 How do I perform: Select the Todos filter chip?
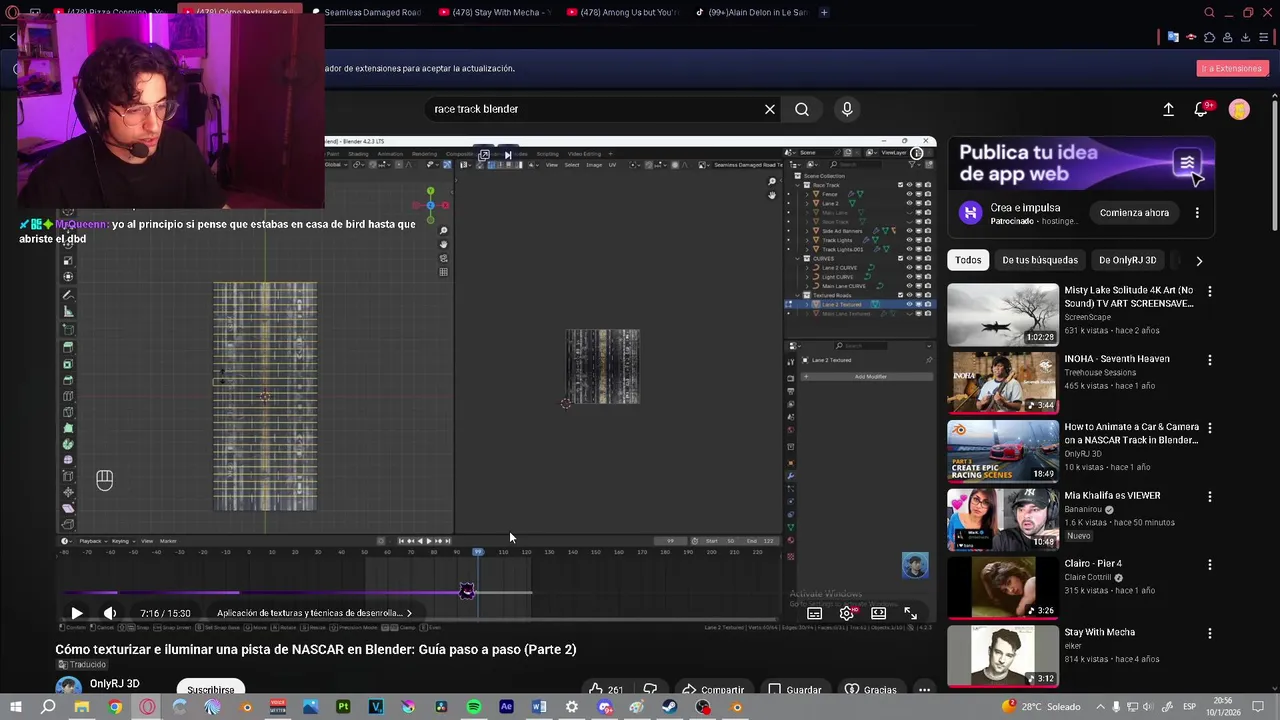[968, 260]
